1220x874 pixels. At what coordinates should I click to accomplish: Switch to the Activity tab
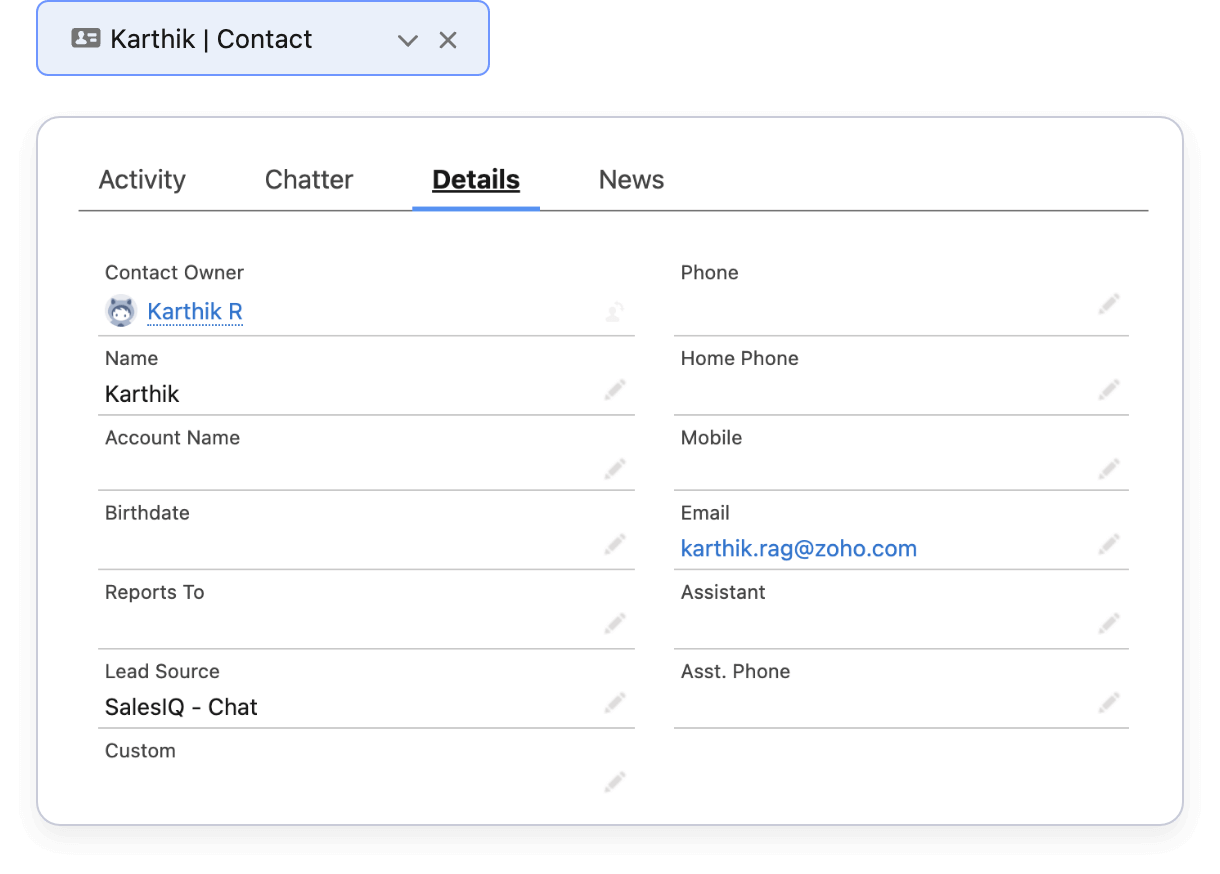[142, 180]
